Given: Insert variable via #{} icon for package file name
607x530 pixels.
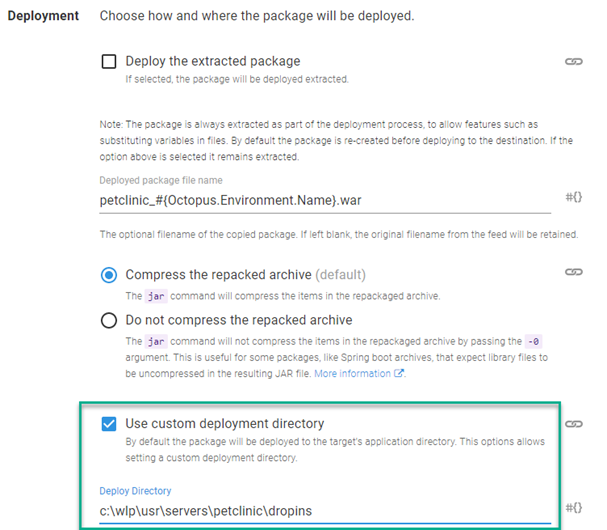Looking at the screenshot, I should click(573, 198).
